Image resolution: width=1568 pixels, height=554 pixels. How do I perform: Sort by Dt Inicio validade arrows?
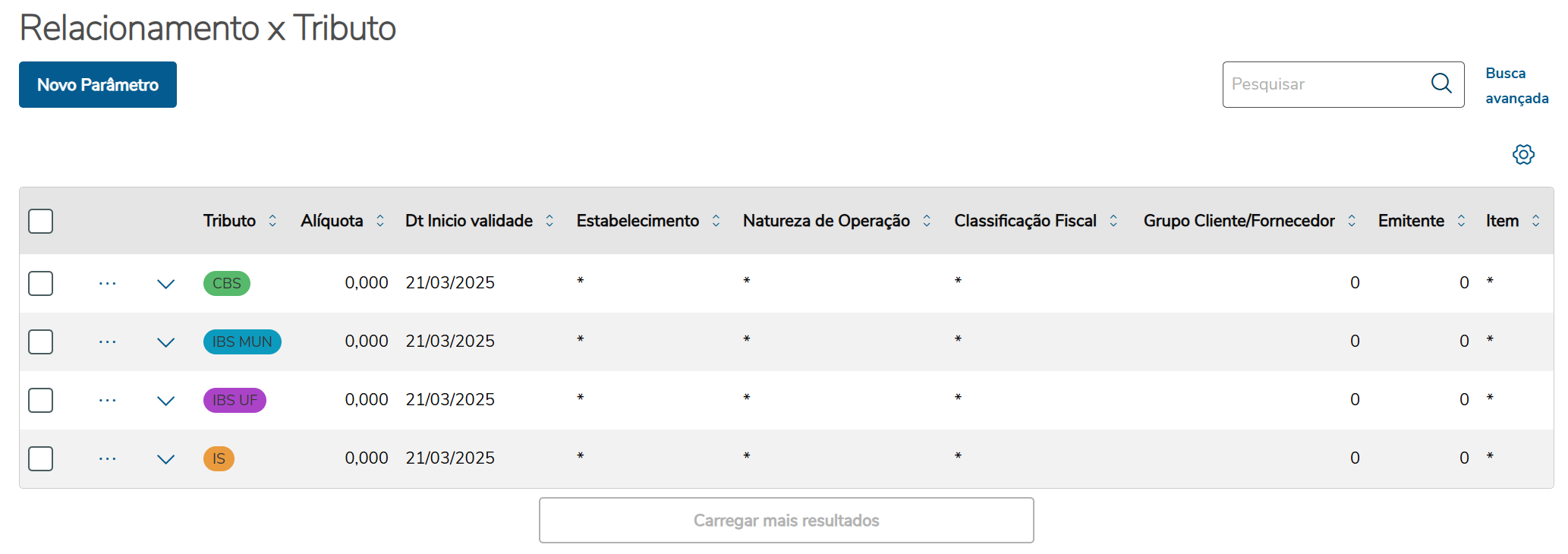[x=549, y=221]
